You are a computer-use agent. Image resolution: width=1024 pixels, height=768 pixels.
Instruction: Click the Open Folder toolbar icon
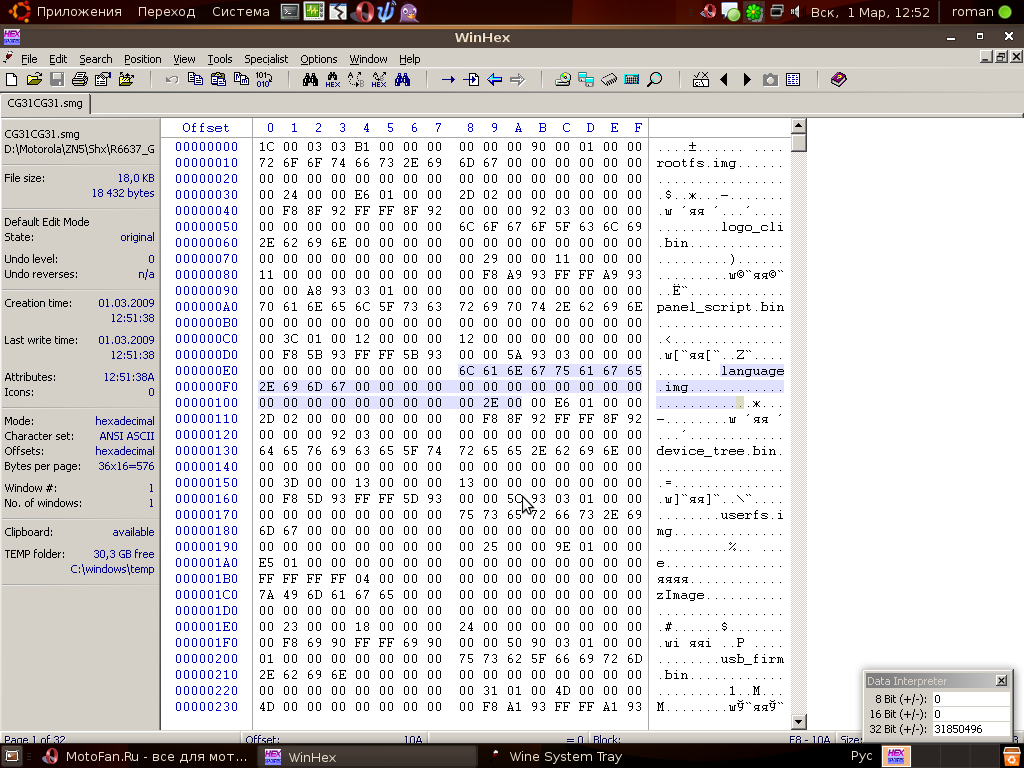click(126, 80)
